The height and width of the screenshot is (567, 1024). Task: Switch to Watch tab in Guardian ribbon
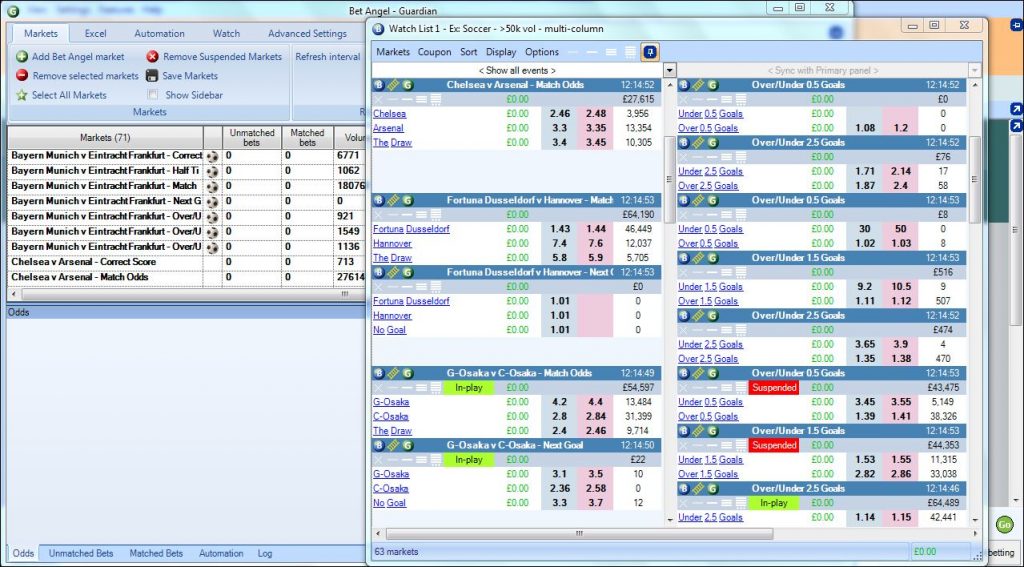226,33
